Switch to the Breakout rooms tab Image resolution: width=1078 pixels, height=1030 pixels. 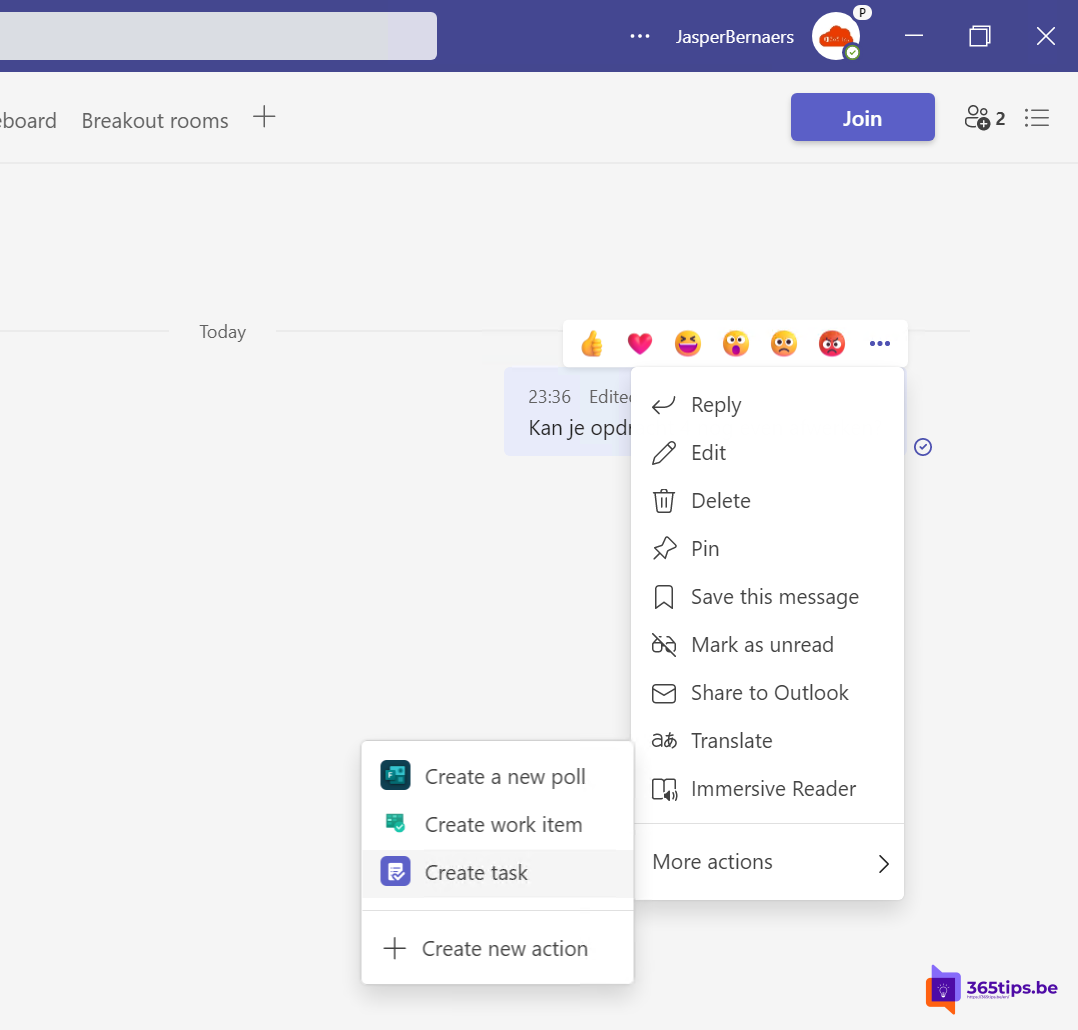(x=155, y=120)
